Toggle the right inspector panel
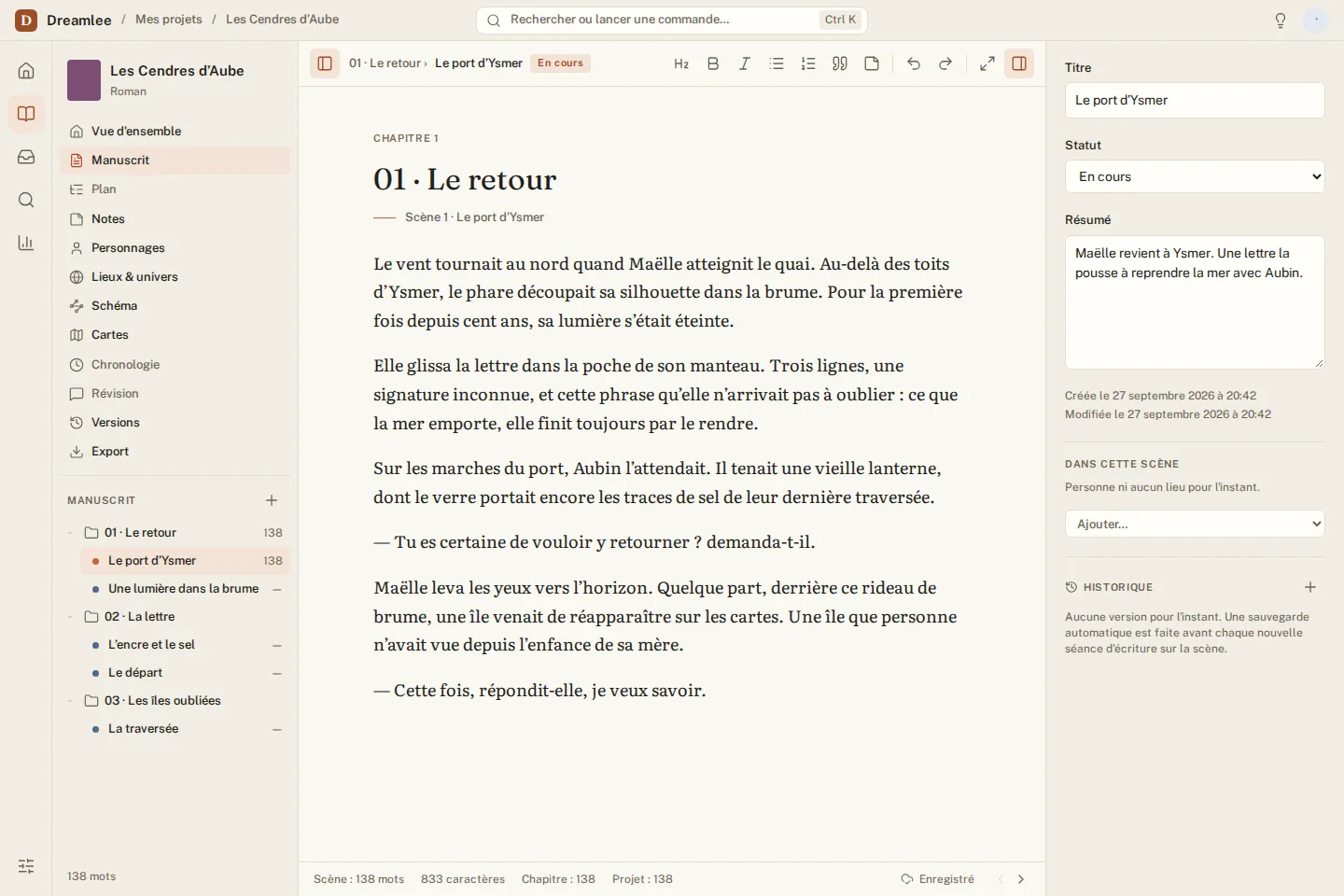Image resolution: width=1344 pixels, height=896 pixels. (x=1019, y=63)
